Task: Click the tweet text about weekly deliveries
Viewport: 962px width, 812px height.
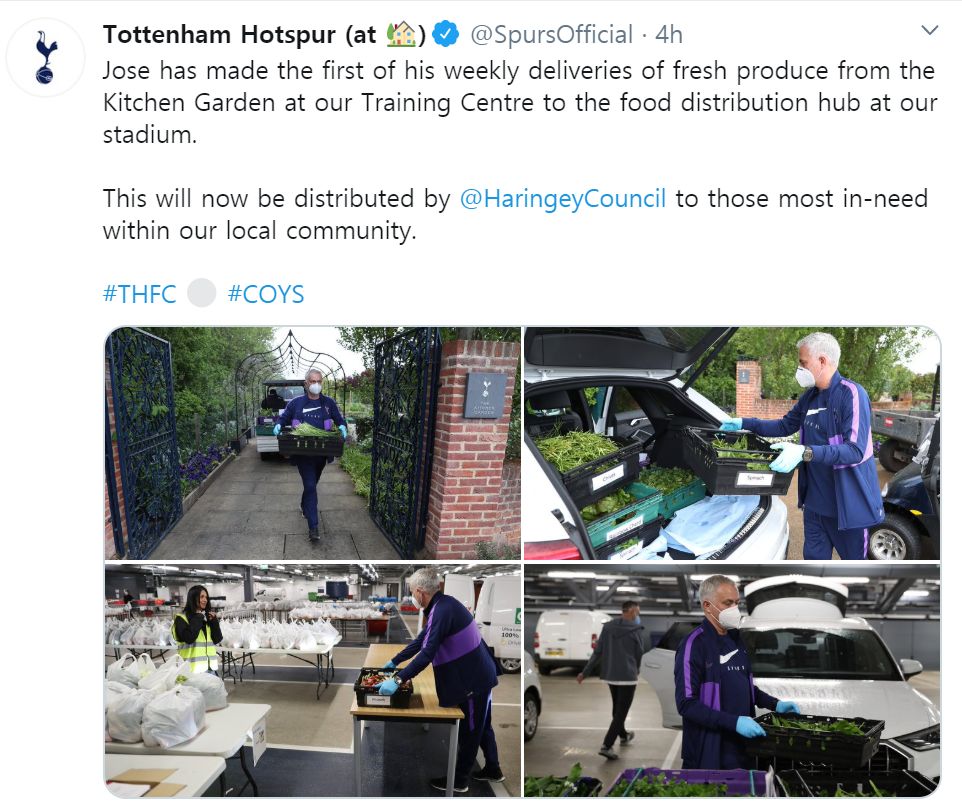Action: point(520,103)
